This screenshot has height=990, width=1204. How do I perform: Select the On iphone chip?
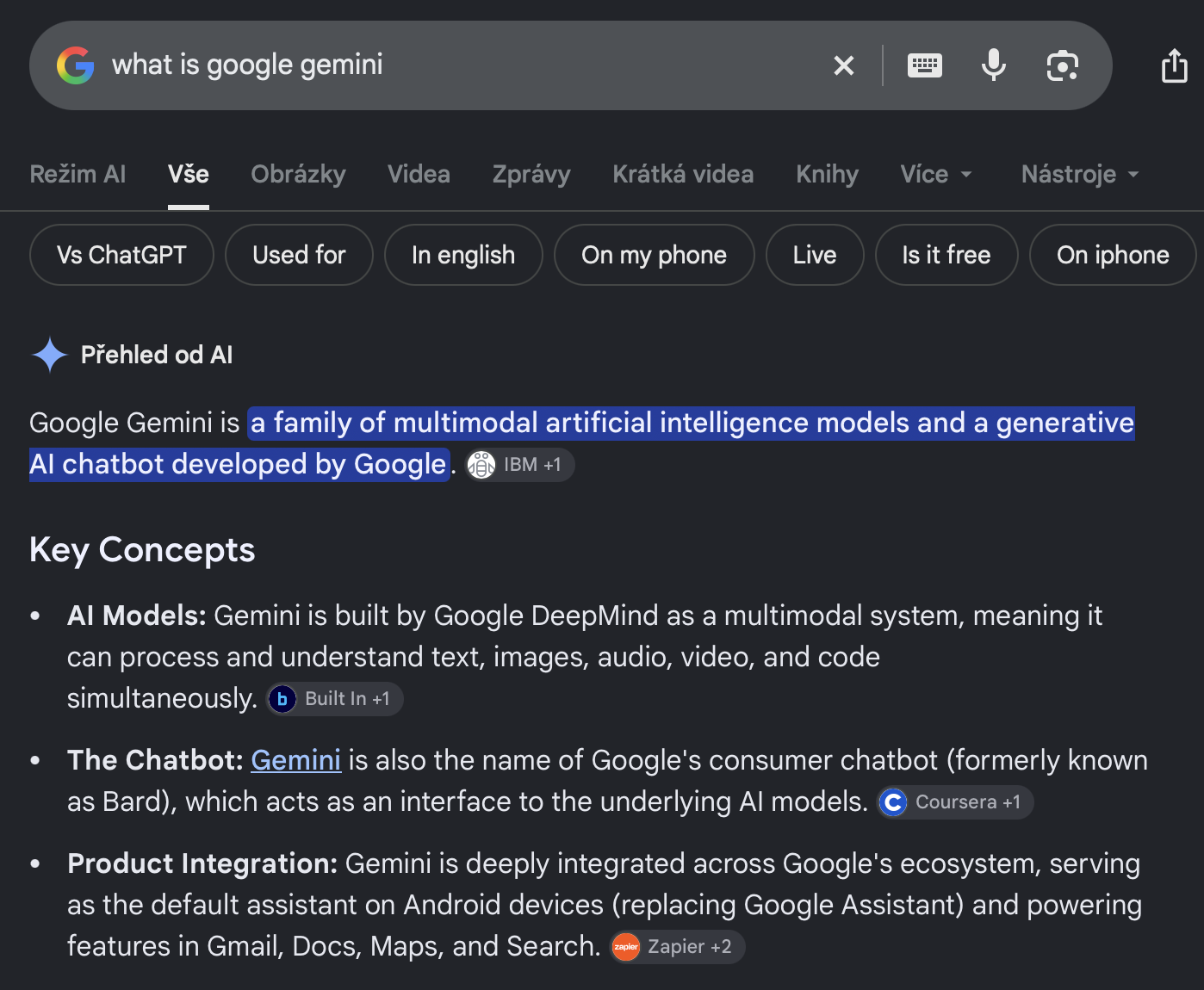[1113, 255]
